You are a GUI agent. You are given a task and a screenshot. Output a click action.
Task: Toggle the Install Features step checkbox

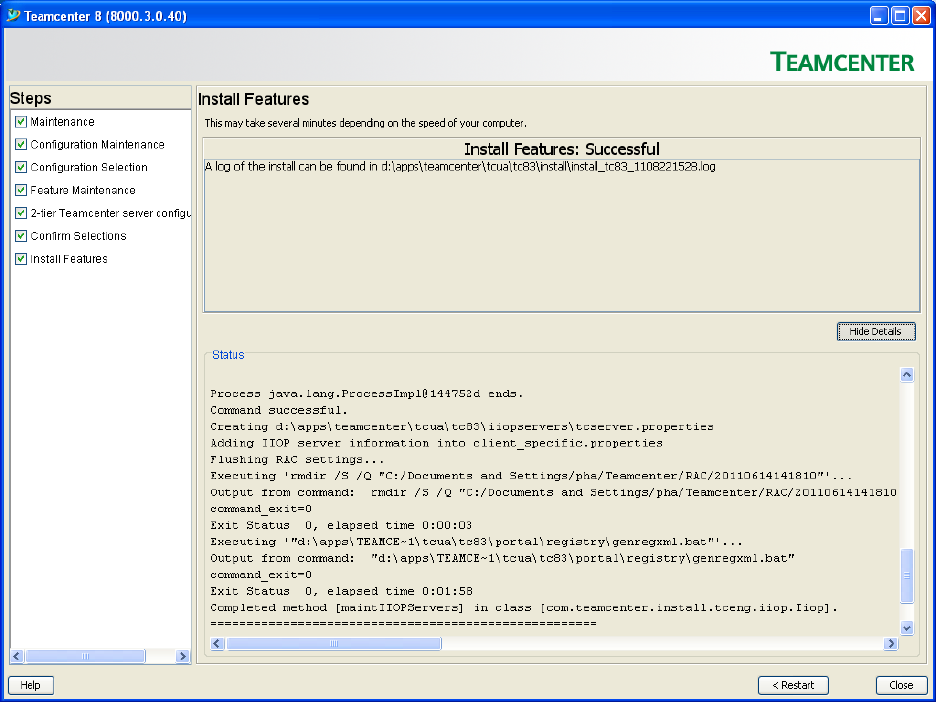point(21,258)
